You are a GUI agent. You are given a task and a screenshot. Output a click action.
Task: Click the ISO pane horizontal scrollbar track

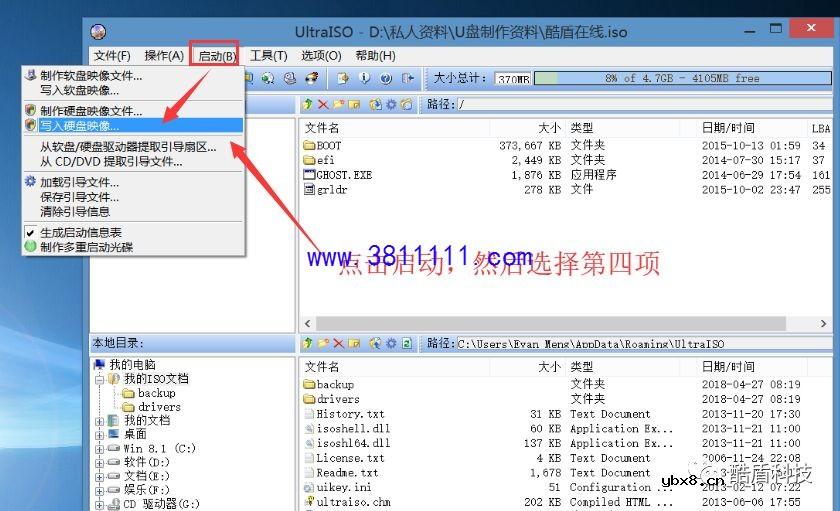[x=551, y=324]
